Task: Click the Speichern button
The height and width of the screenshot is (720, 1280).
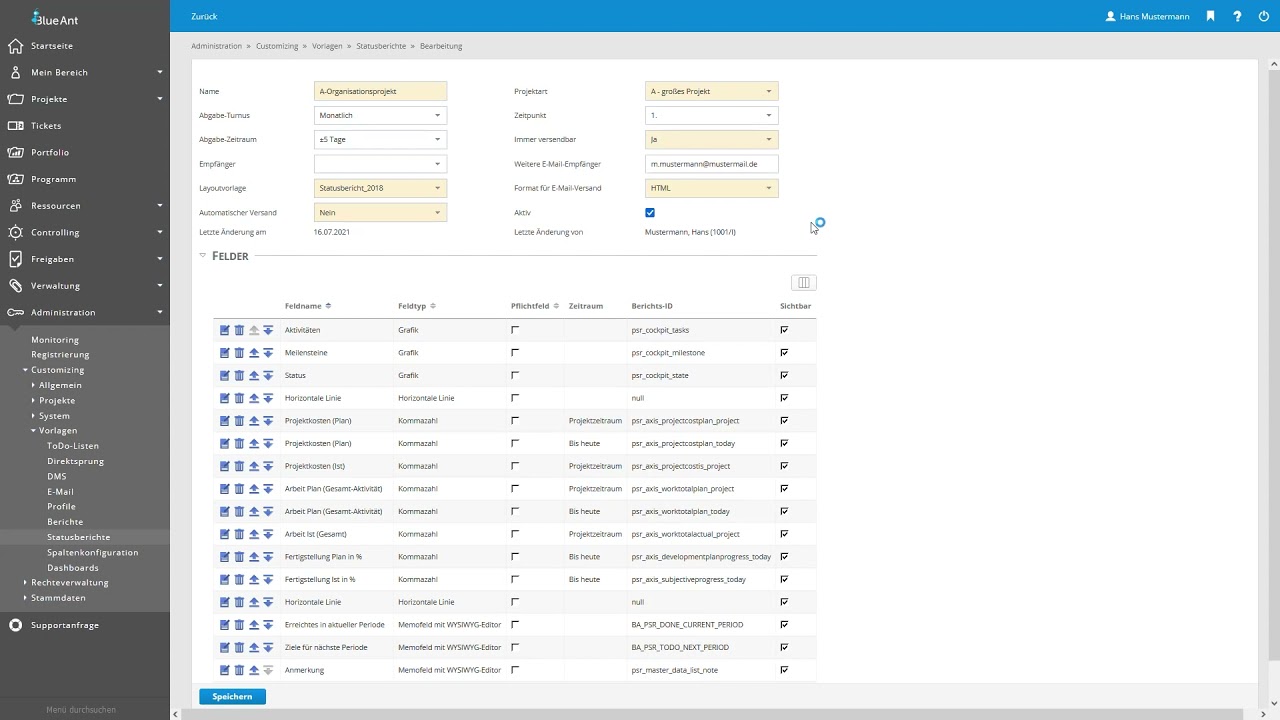Action: click(232, 696)
